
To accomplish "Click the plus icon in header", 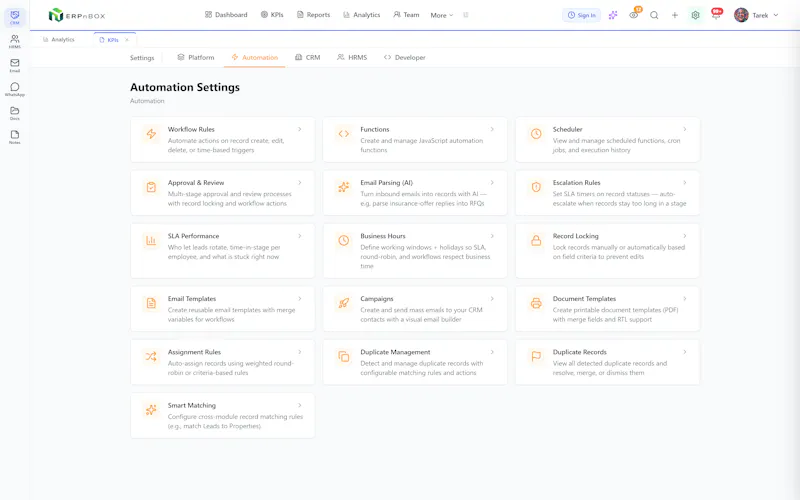I will [674, 15].
